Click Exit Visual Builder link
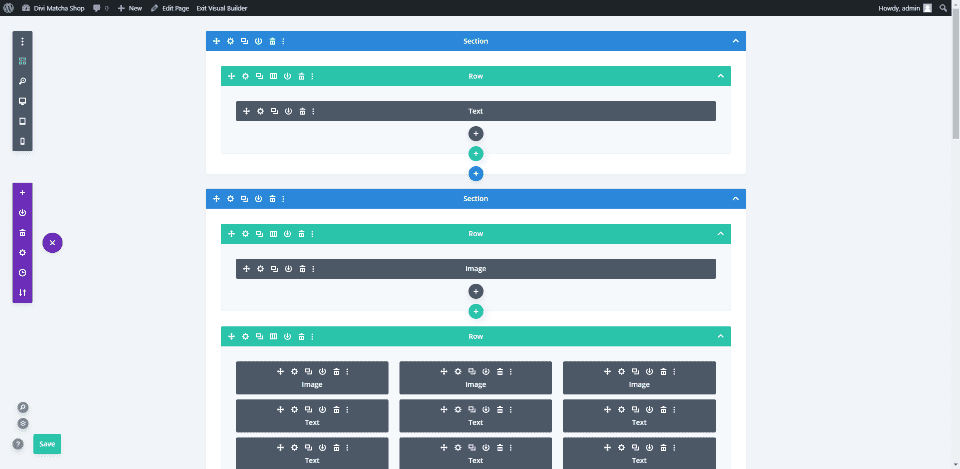Viewport: 960px width, 469px height. pyautogui.click(x=222, y=8)
